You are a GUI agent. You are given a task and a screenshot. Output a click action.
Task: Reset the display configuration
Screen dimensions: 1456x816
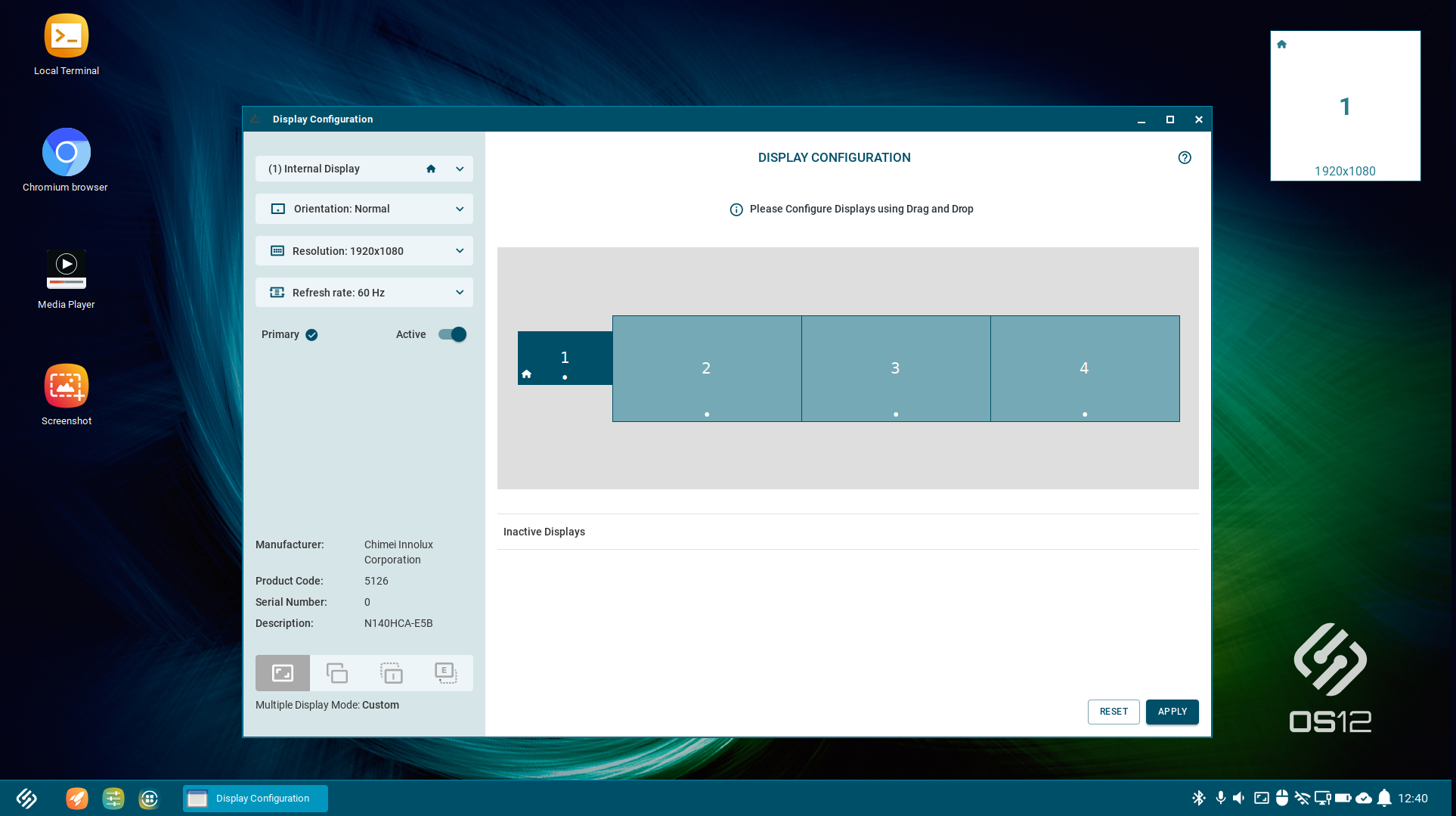(1113, 712)
